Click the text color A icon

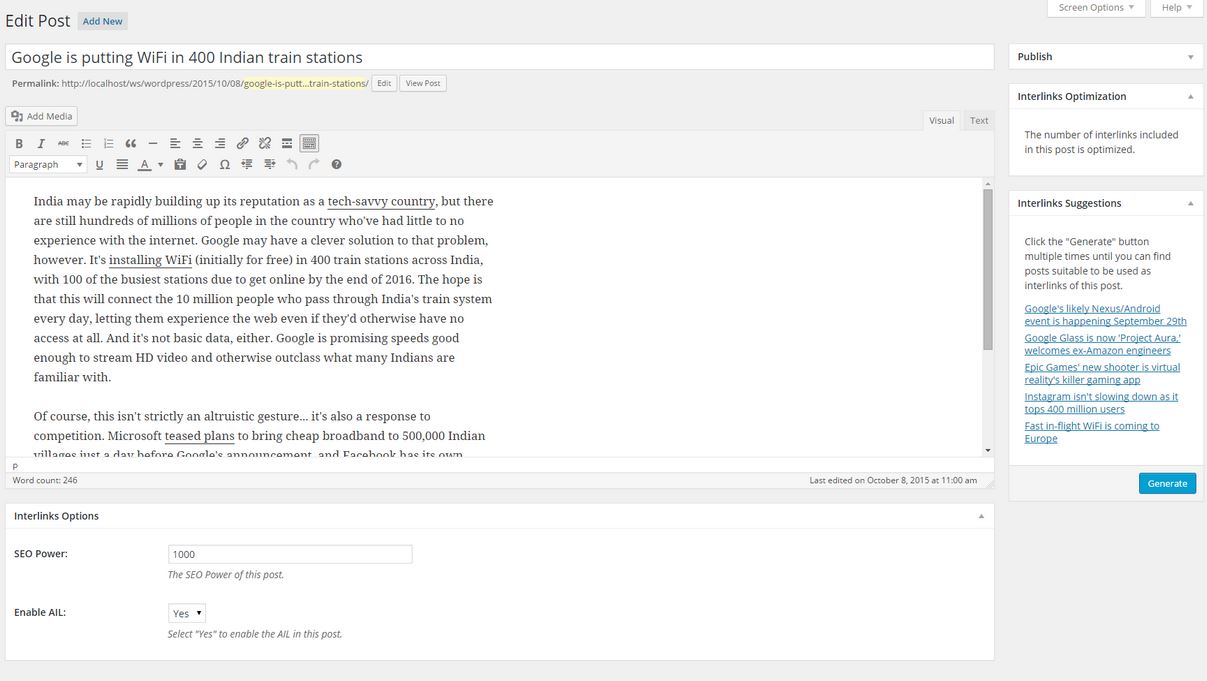click(x=144, y=164)
